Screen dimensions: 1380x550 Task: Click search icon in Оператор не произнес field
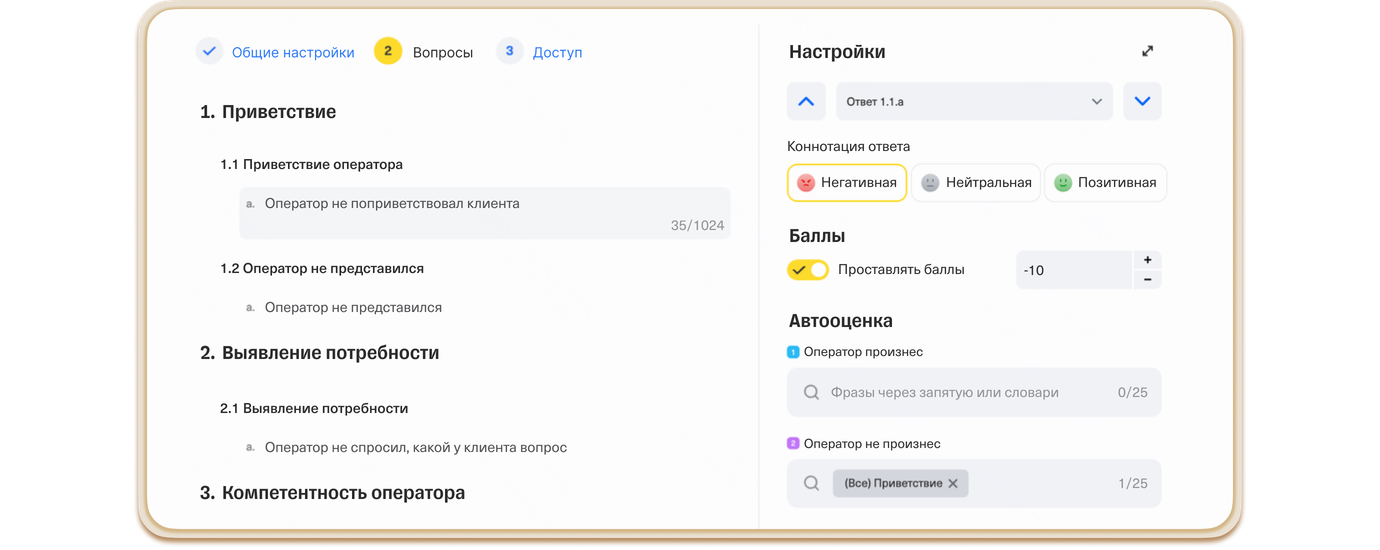[x=812, y=484]
